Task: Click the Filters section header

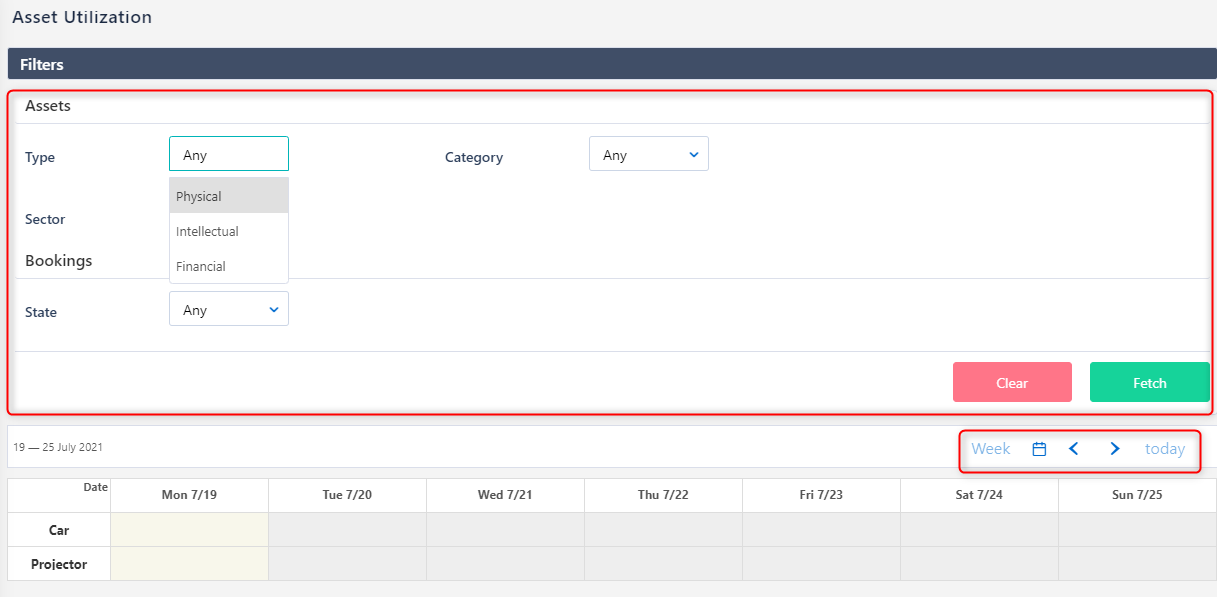Action: [42, 63]
